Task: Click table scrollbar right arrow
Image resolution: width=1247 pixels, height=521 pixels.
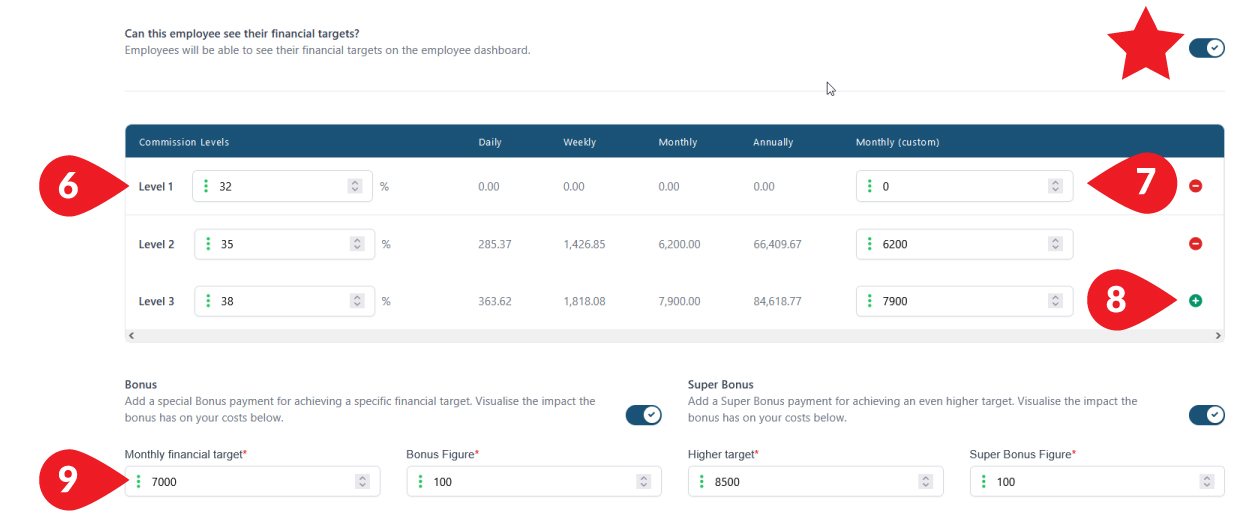Action: coord(1217,336)
